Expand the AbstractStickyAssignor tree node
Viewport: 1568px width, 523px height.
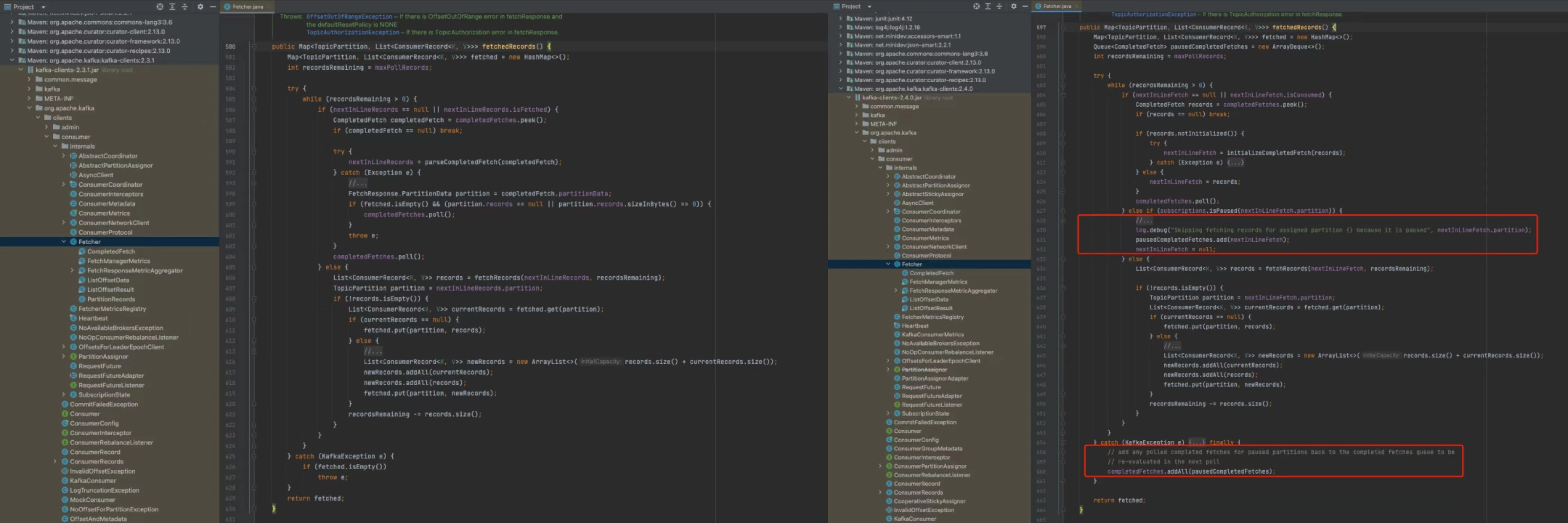(888, 194)
